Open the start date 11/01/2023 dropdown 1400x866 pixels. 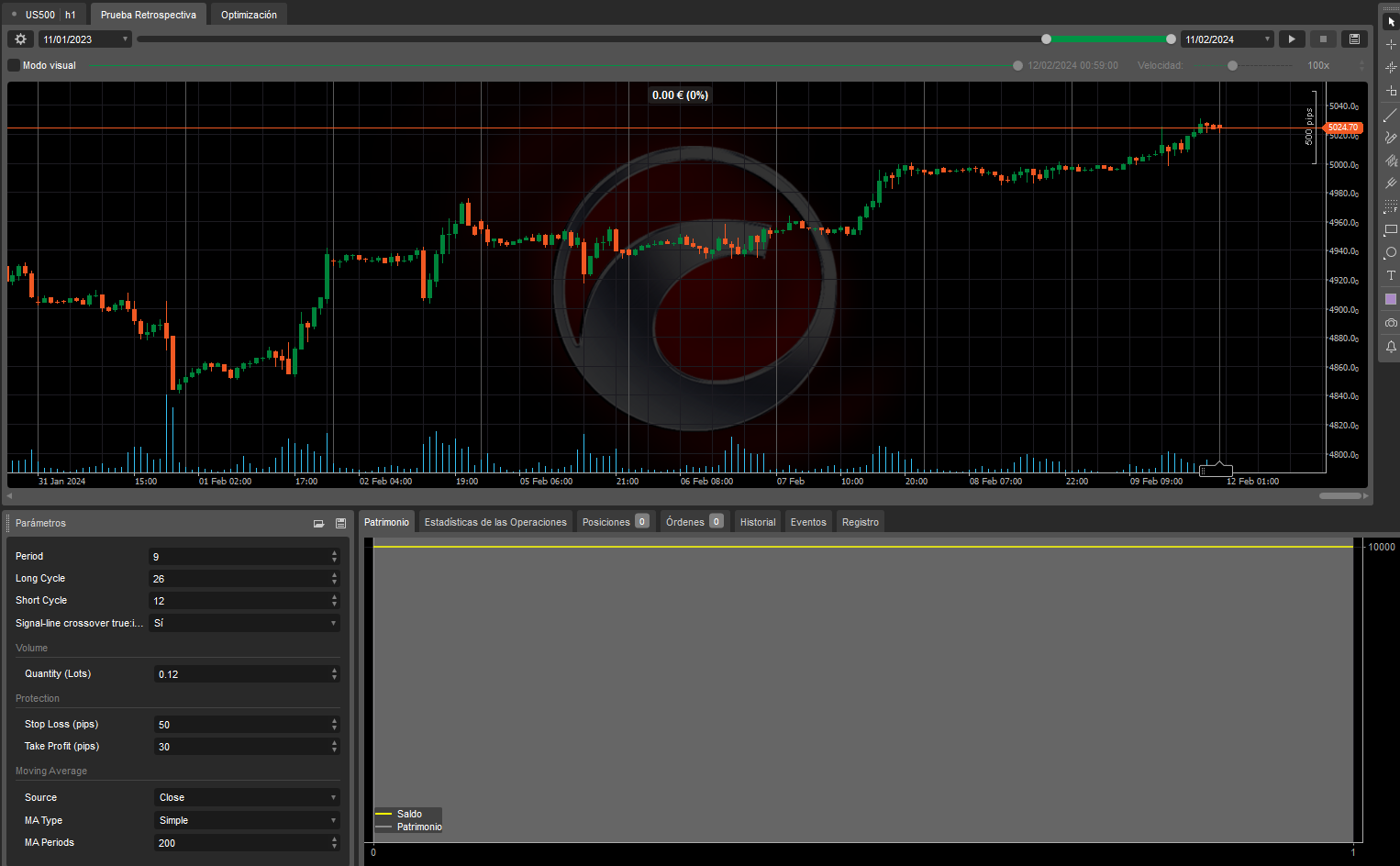click(x=85, y=39)
